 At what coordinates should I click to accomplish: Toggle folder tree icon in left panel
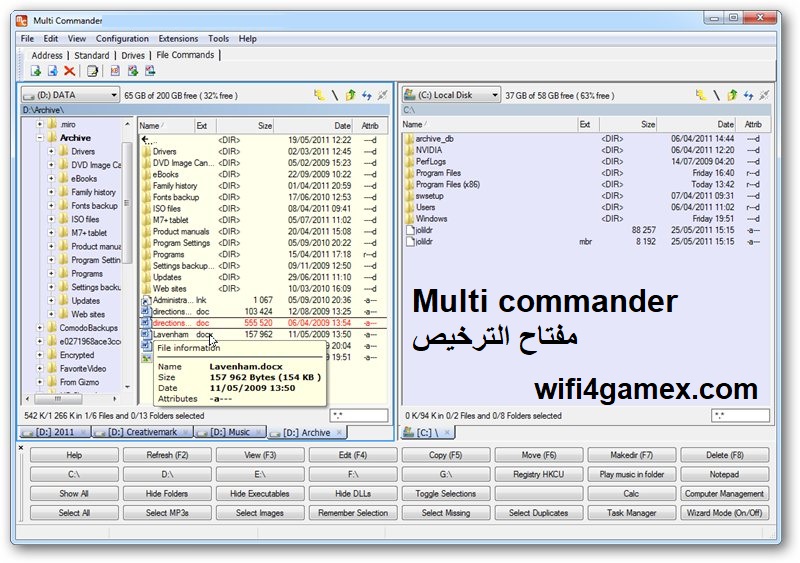pos(319,95)
